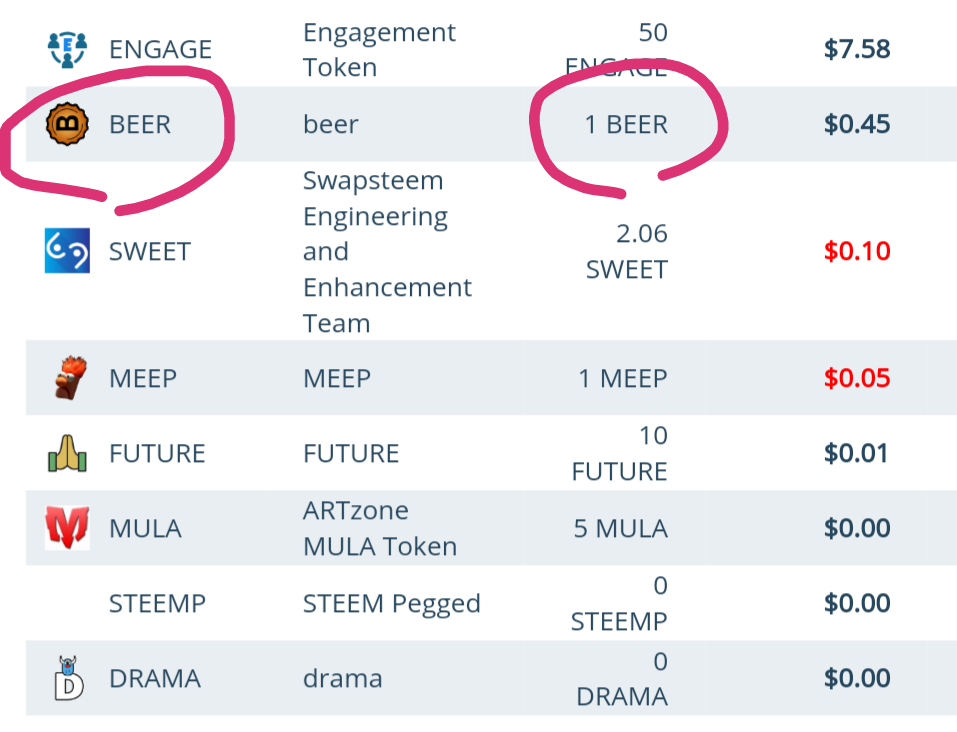Select the DRAMA token icon
This screenshot has width=957, height=732.
point(68,678)
